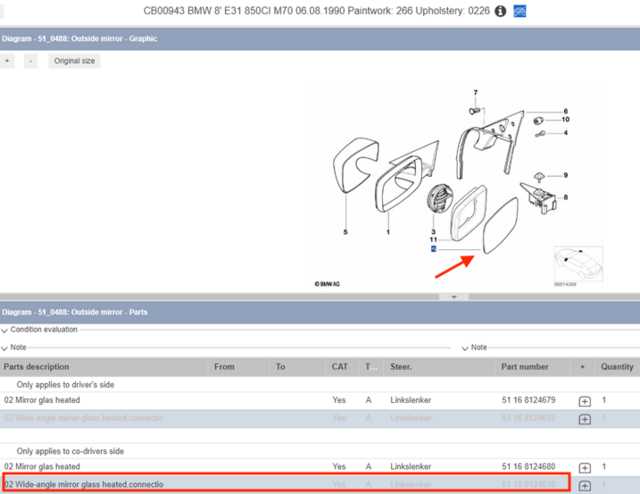Select callout number 8 in diagram
The height and width of the screenshot is (494, 640).
click(566, 197)
